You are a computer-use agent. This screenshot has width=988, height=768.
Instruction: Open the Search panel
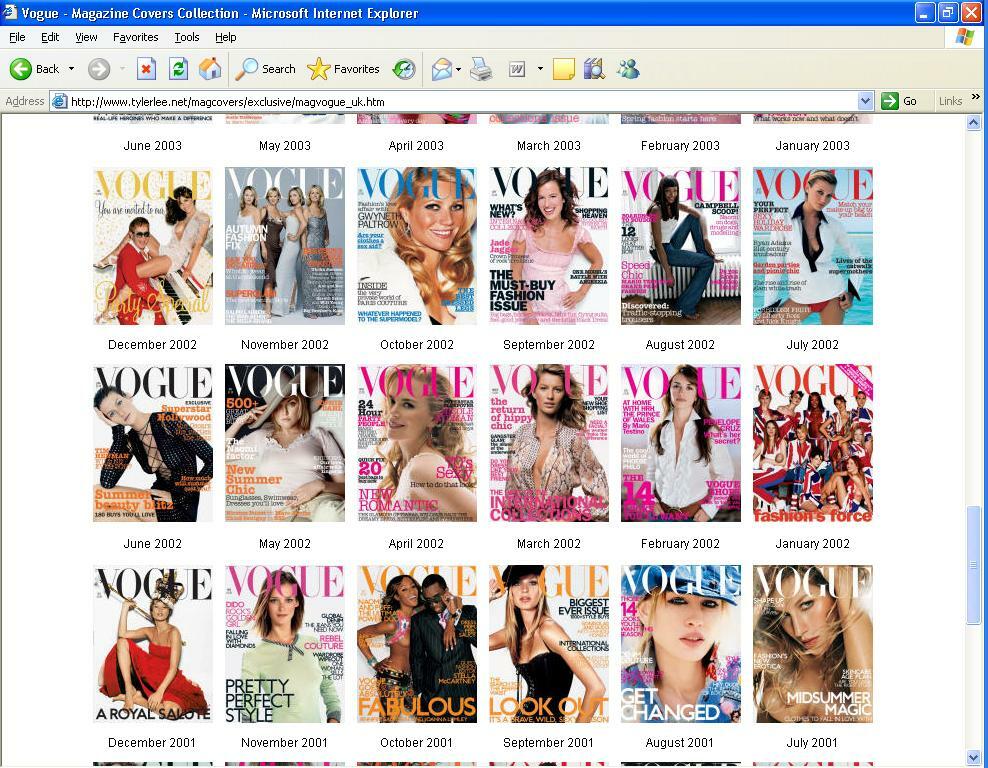click(x=265, y=69)
